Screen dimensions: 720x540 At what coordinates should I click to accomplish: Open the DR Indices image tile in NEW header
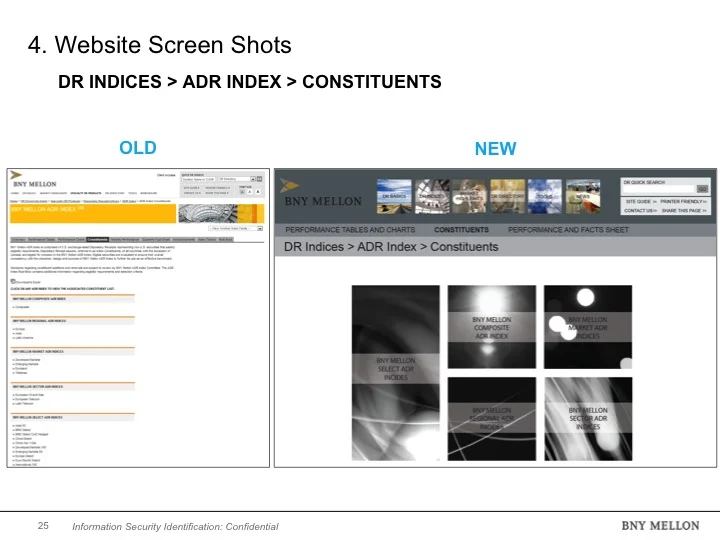pos(432,197)
